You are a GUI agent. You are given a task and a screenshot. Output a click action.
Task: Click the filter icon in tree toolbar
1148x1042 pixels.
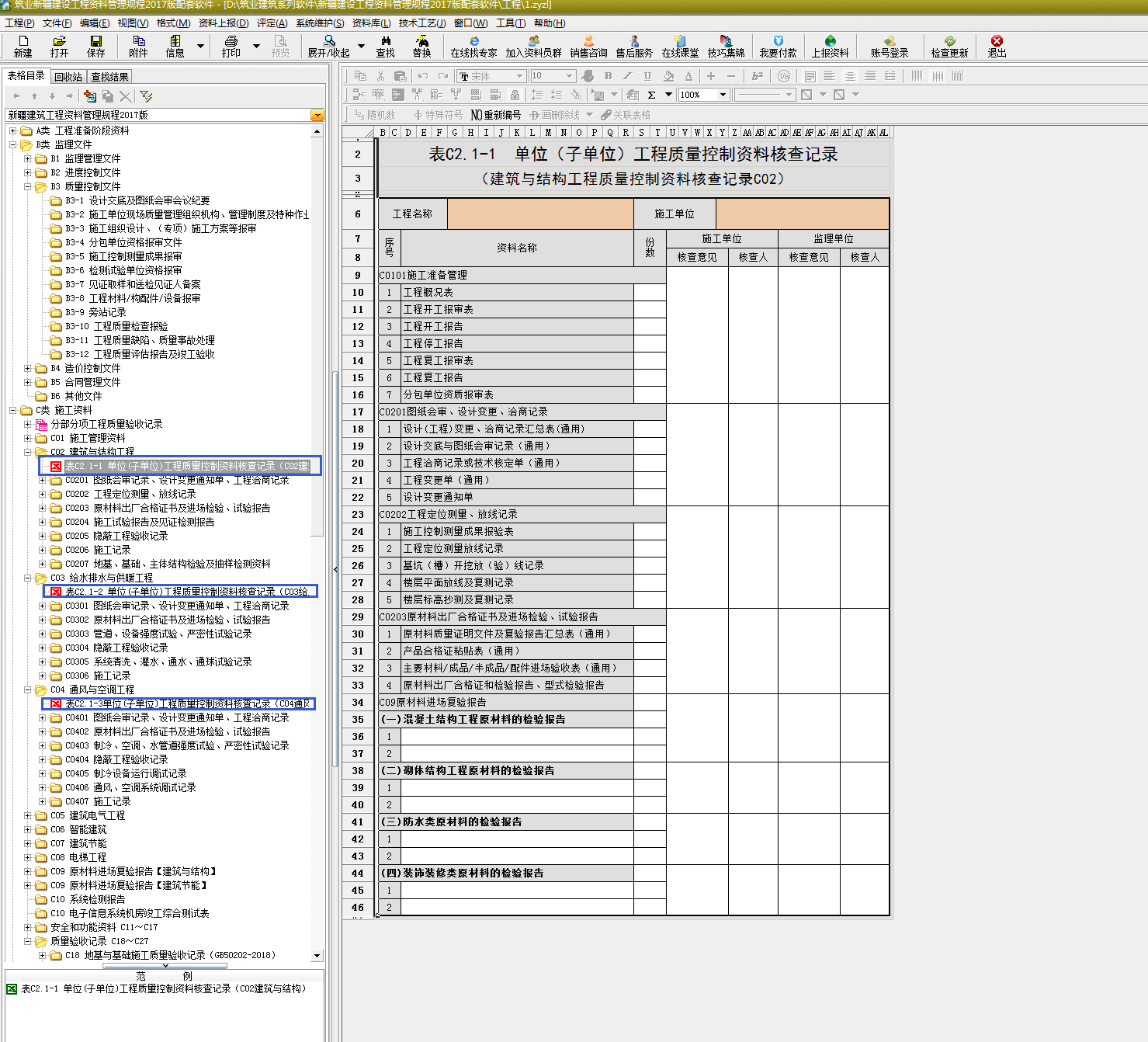pos(146,96)
